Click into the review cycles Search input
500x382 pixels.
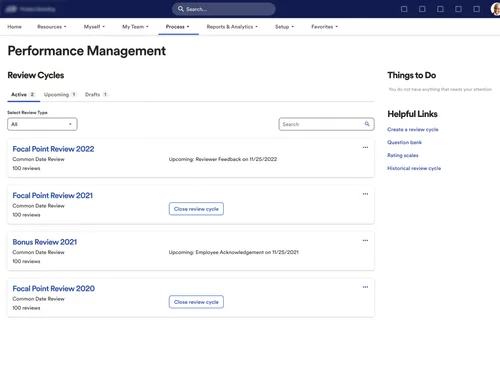pos(326,124)
